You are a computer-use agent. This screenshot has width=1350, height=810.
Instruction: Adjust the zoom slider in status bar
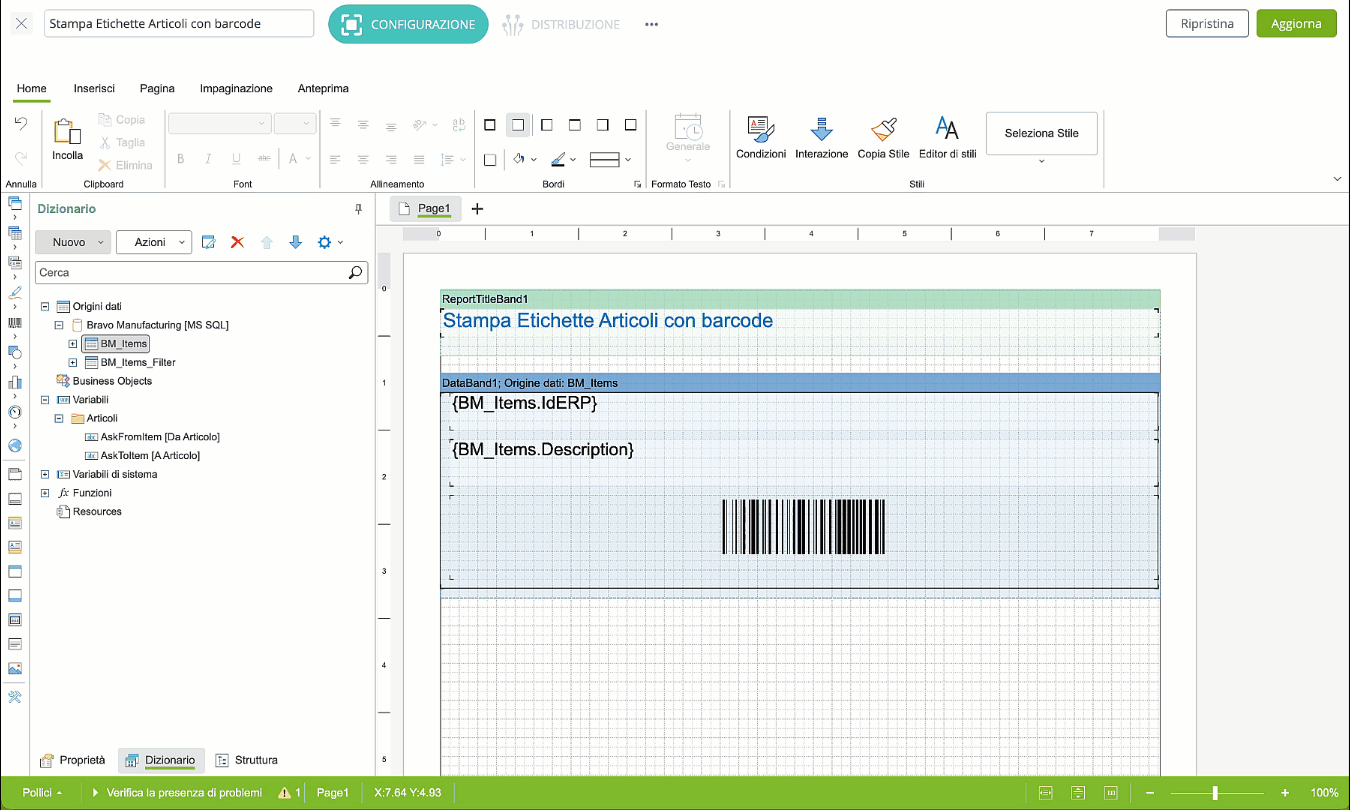pyautogui.click(x=1215, y=792)
